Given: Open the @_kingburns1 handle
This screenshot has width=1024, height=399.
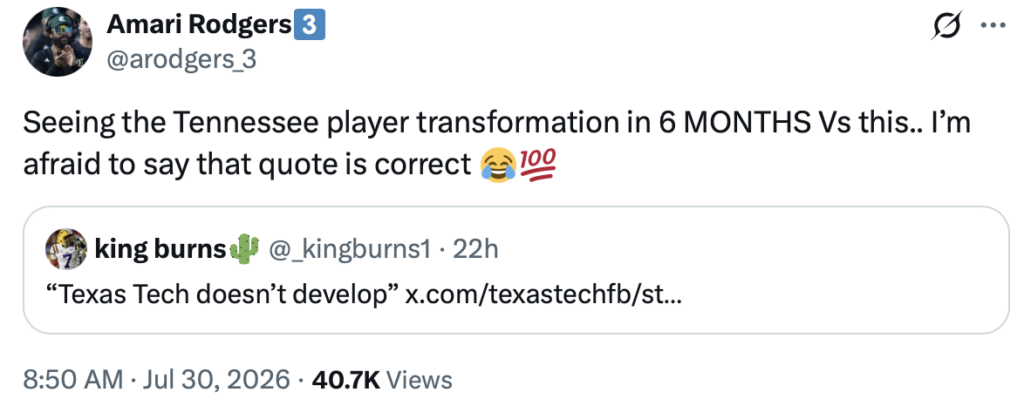Looking at the screenshot, I should [x=349, y=249].
